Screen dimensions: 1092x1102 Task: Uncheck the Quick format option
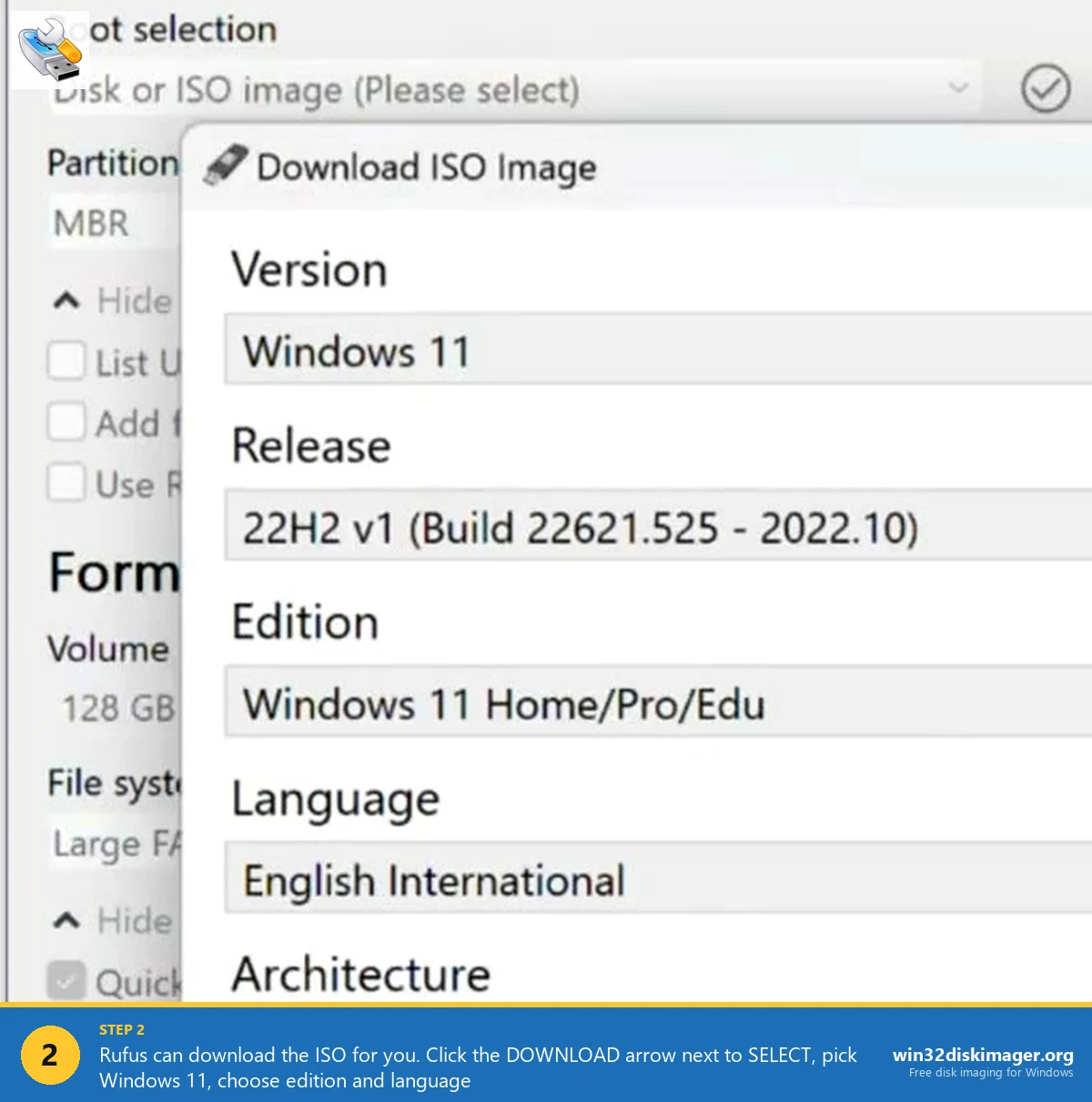coord(65,981)
